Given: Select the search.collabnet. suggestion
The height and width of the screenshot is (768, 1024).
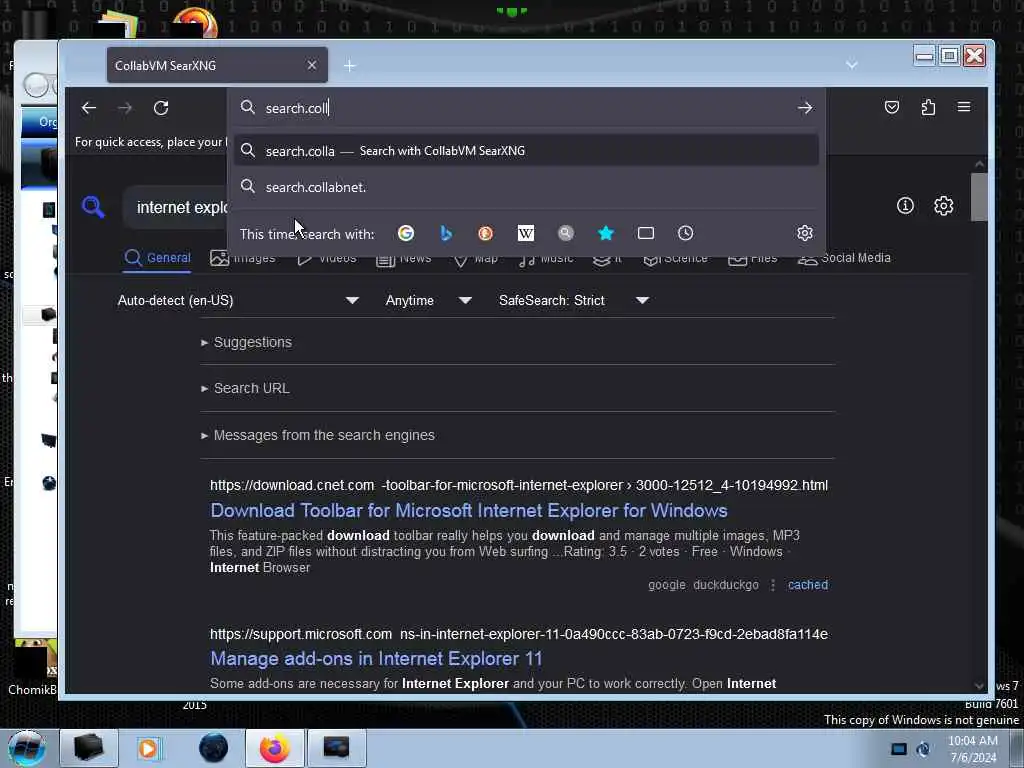Looking at the screenshot, I should click(x=526, y=187).
